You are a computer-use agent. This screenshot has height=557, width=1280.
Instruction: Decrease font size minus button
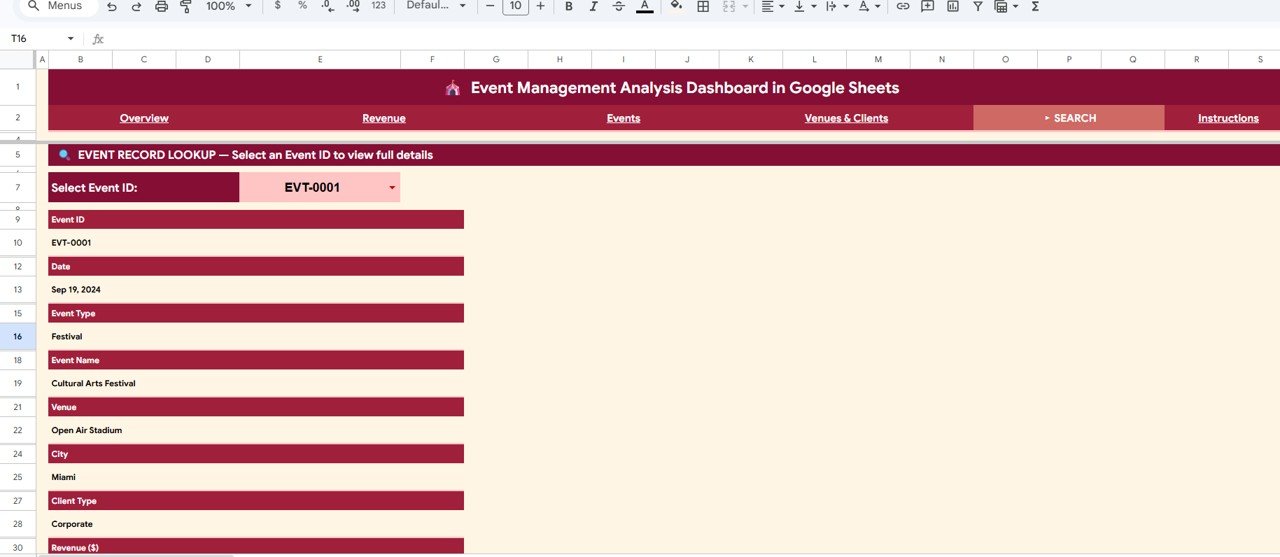[x=489, y=6]
